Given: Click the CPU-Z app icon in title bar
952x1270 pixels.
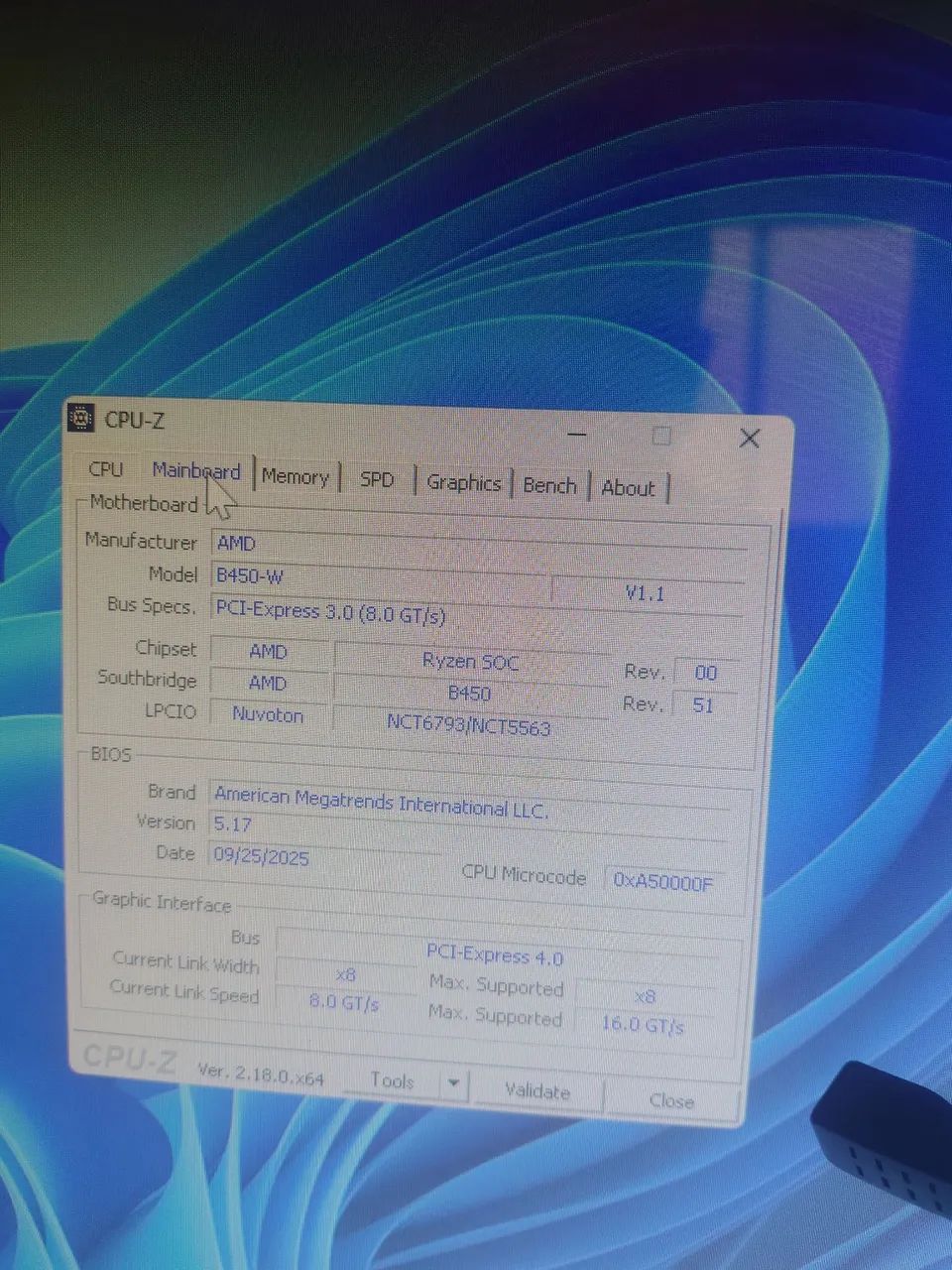Looking at the screenshot, I should pyautogui.click(x=81, y=418).
